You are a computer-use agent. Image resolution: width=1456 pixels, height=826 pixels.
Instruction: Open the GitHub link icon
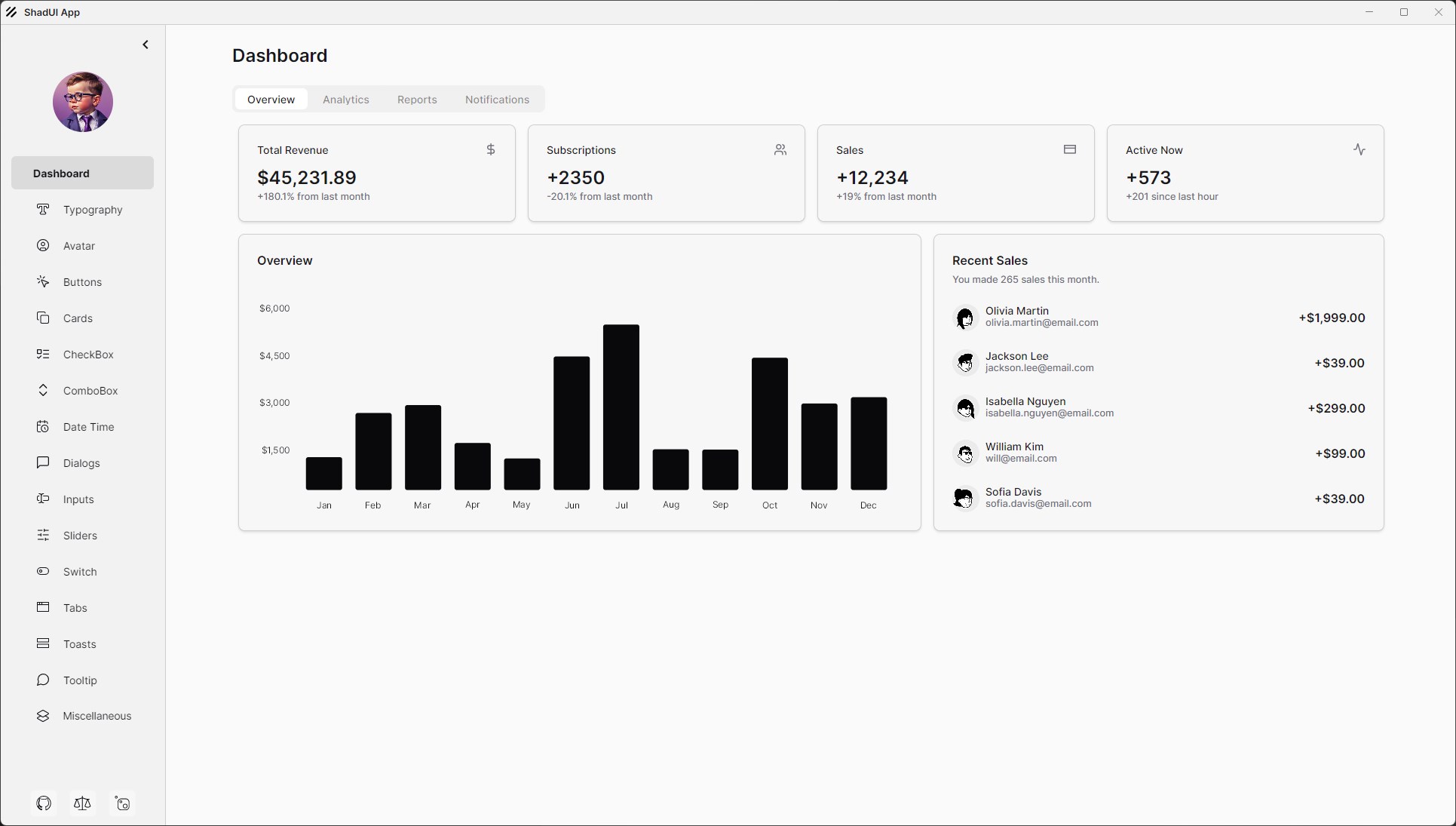(44, 803)
